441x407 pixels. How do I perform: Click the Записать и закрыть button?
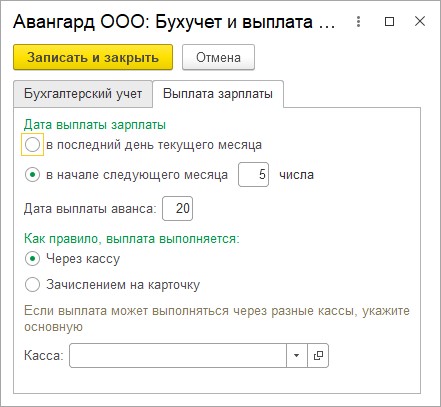[93, 57]
